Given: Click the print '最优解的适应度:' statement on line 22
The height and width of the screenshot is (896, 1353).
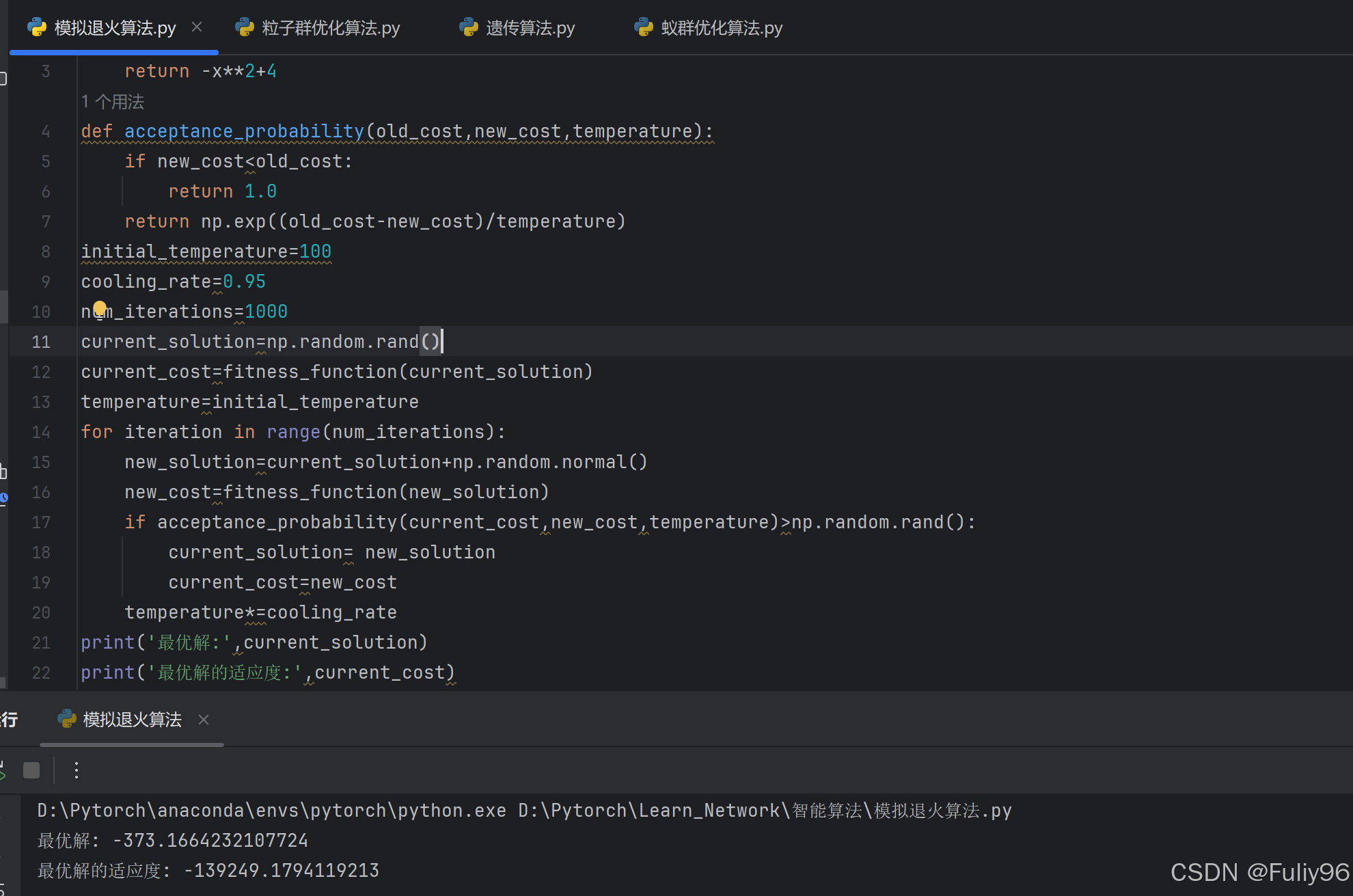Looking at the screenshot, I should coord(268,673).
